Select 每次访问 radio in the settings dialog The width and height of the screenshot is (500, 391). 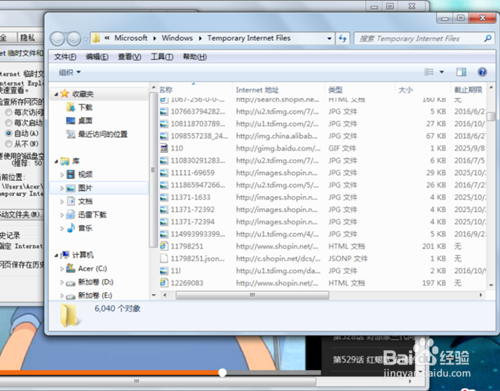point(9,112)
